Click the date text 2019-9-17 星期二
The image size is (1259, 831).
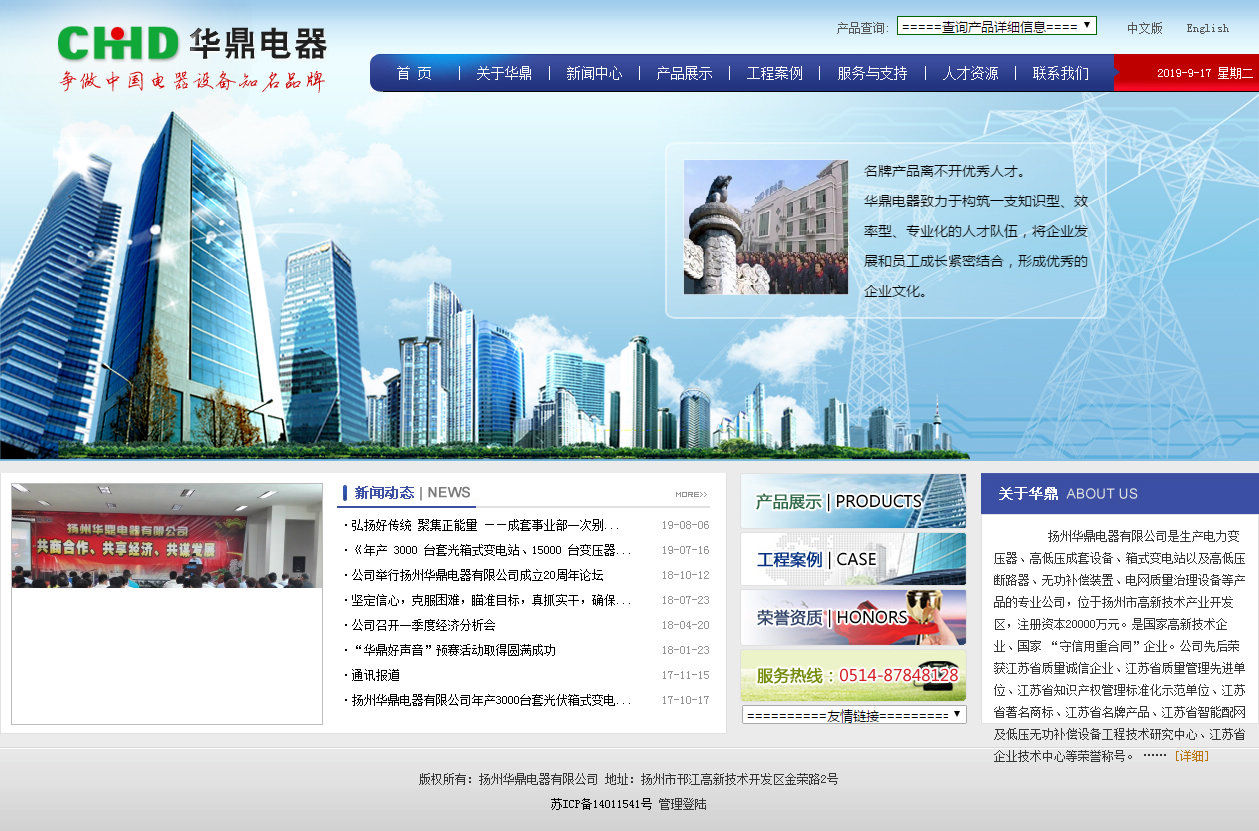(1205, 73)
